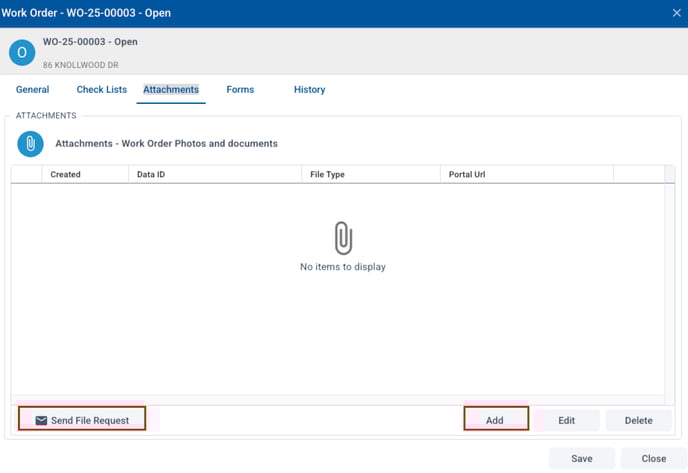Save the work order
The width and height of the screenshot is (688, 473).
point(581,459)
